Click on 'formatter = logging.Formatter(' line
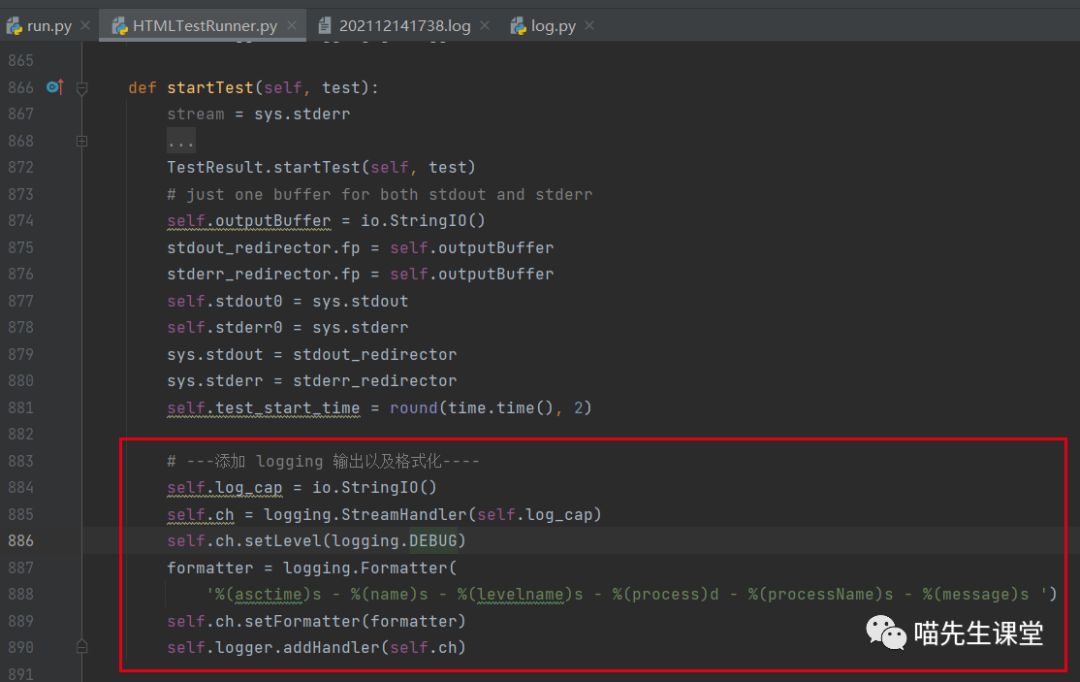The image size is (1080, 682). pyautogui.click(x=311, y=568)
